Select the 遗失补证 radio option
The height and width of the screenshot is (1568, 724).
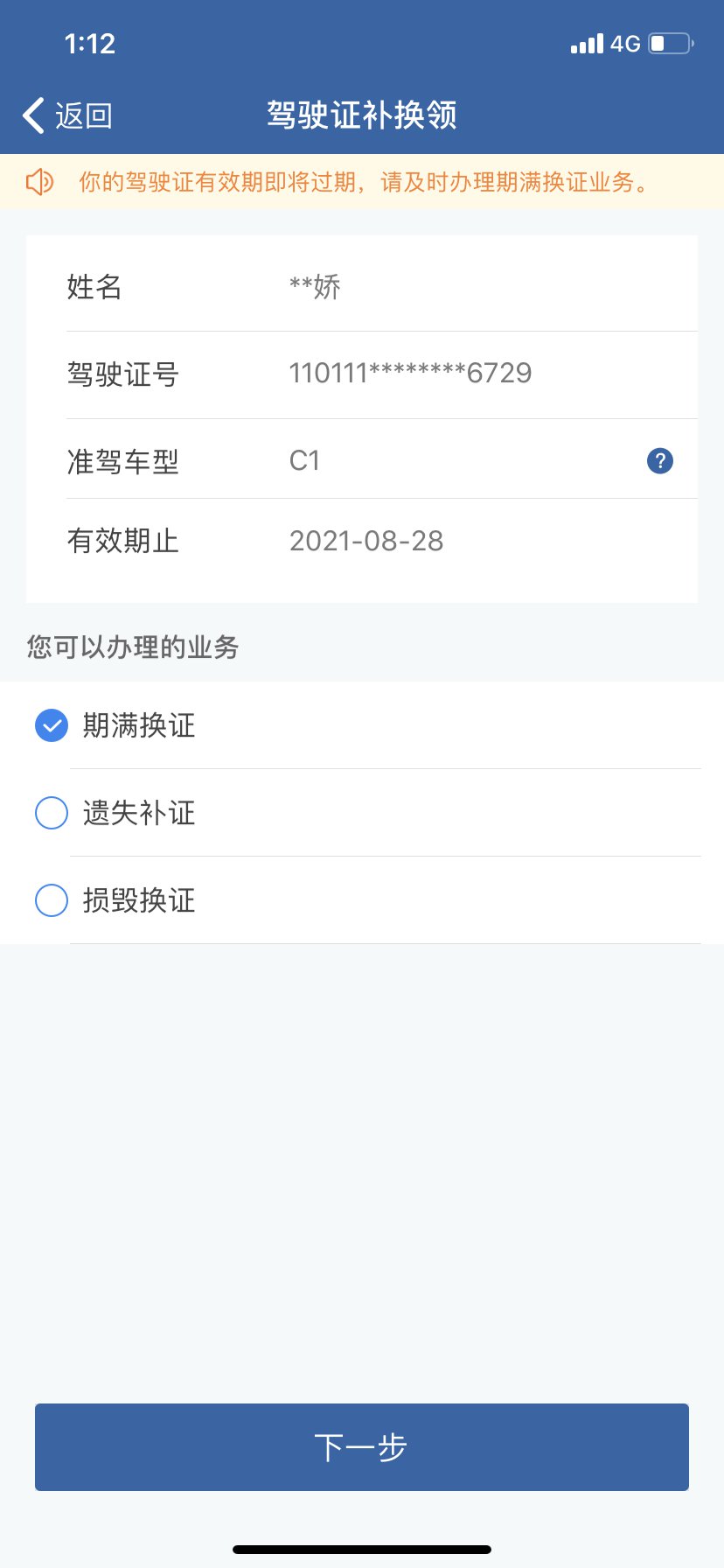pyautogui.click(x=52, y=813)
